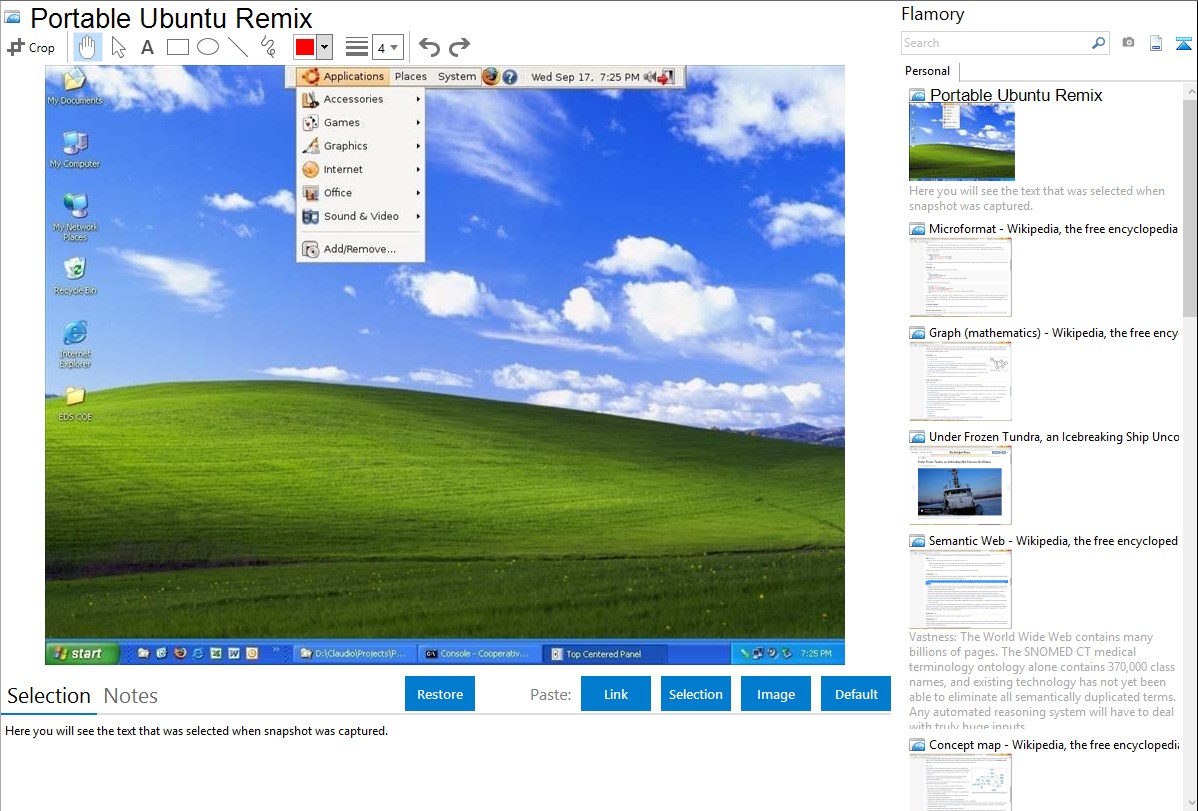This screenshot has height=811, width=1198.
Task: Click the Console - Cooperativ... taskbar item
Action: click(x=478, y=654)
